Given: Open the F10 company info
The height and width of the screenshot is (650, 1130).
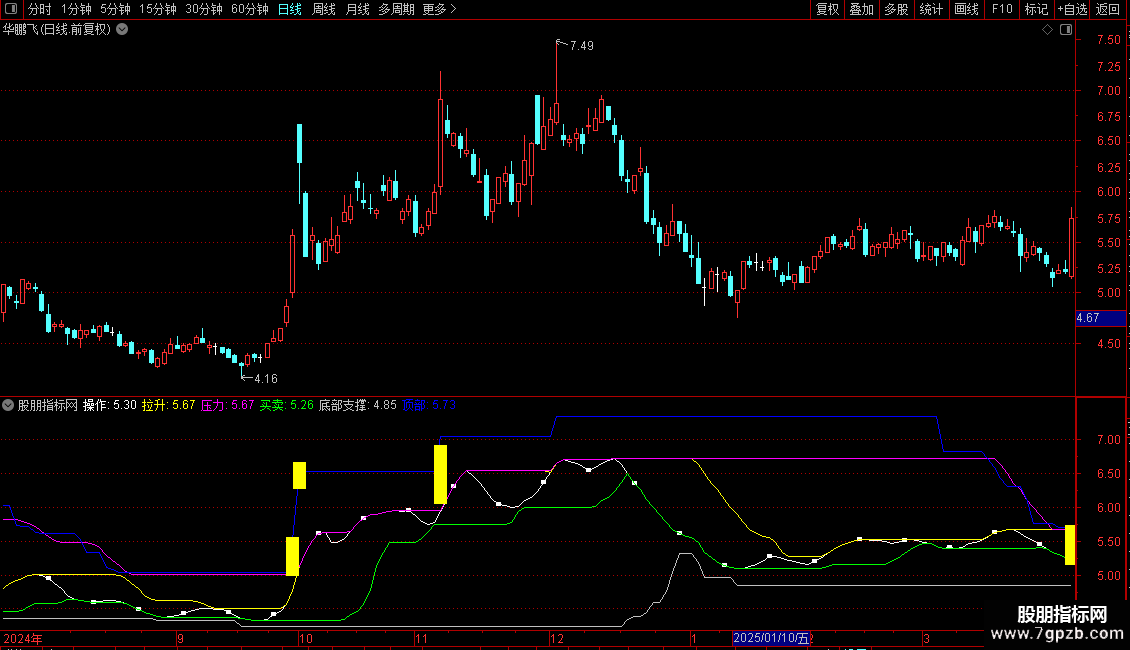Looking at the screenshot, I should click(1002, 9).
